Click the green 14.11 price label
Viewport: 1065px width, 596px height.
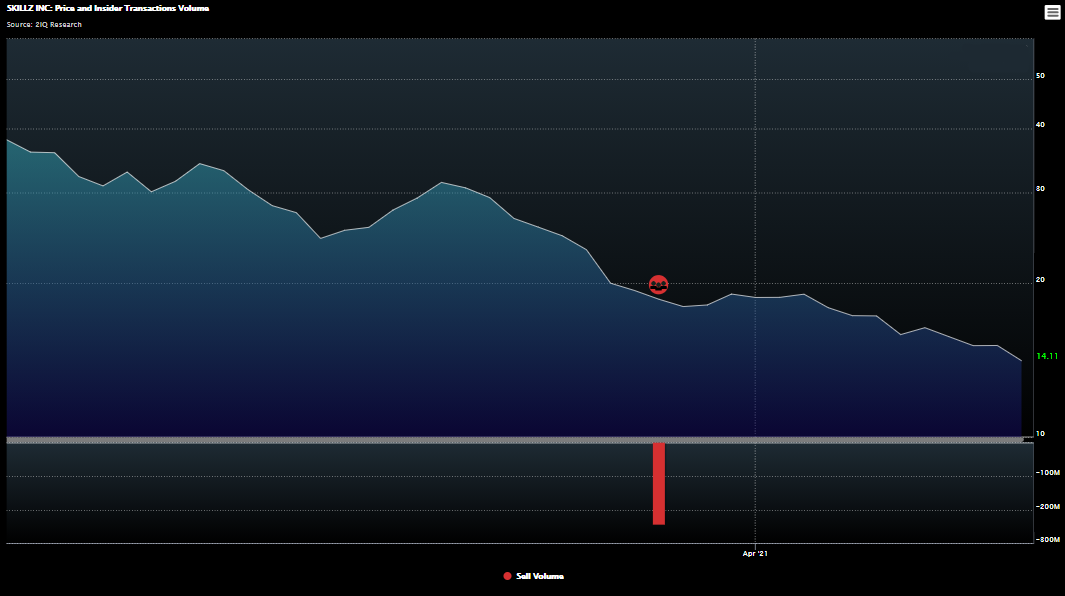pos(1047,356)
